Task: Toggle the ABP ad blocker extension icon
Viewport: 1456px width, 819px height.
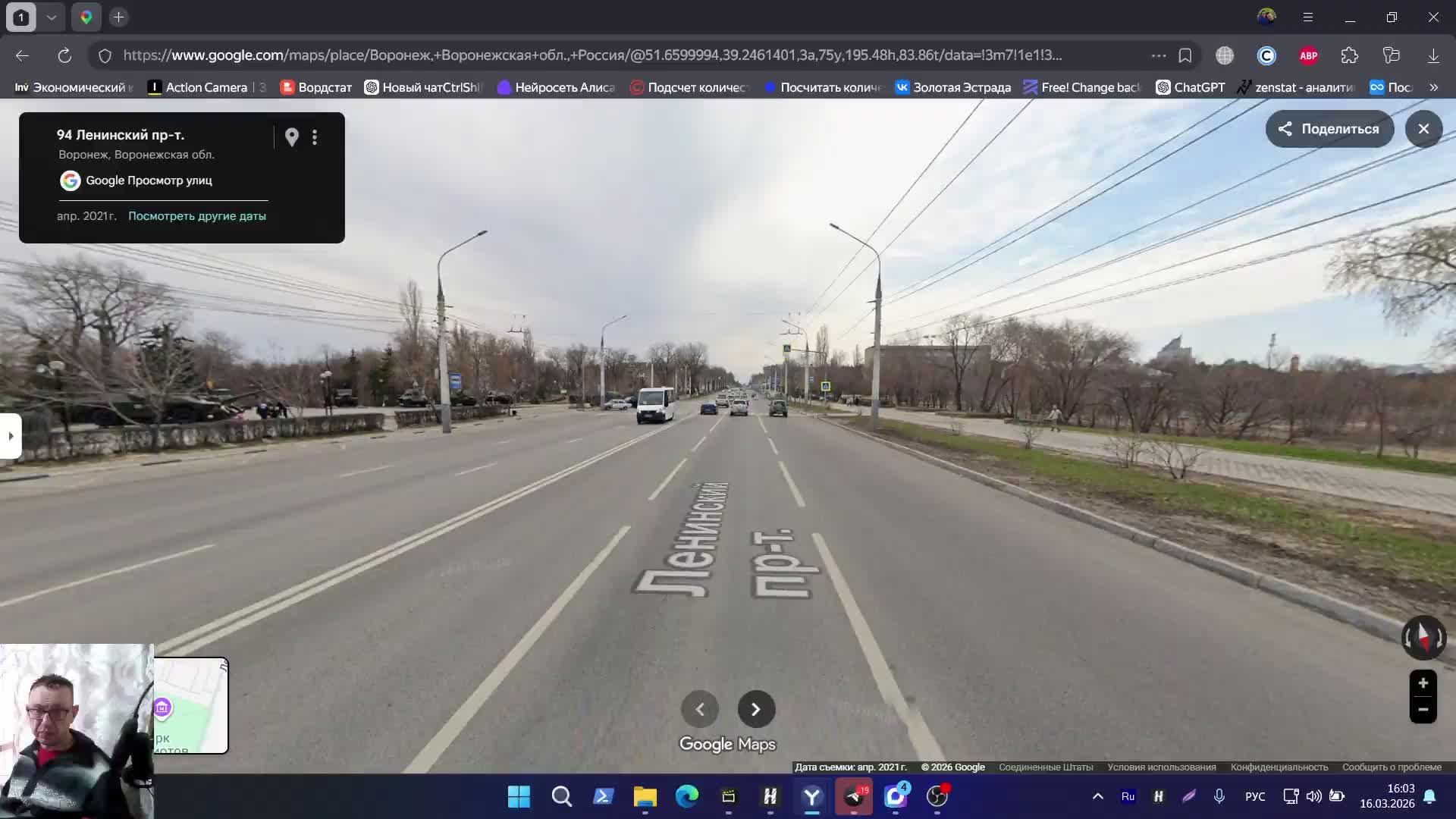Action: [x=1308, y=55]
